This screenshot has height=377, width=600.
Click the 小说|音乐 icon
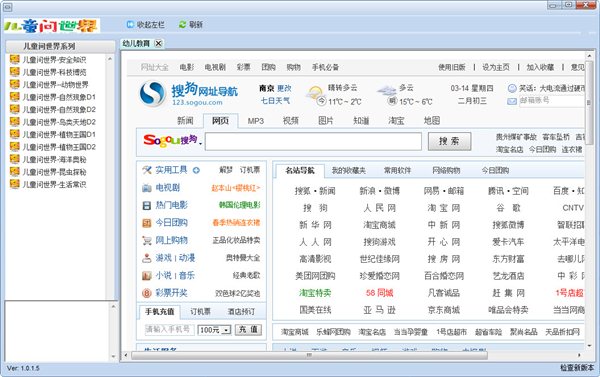(x=147, y=276)
